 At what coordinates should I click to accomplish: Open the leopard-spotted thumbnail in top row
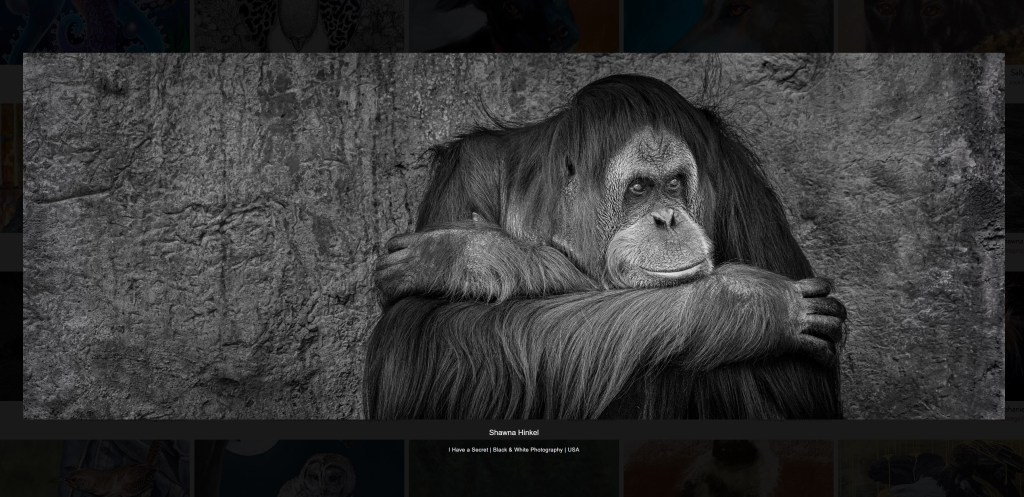pyautogui.click(x=299, y=25)
